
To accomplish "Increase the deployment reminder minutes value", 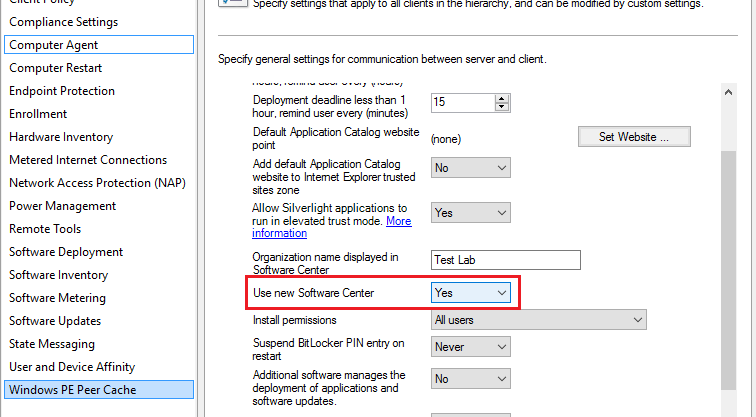I will click(502, 98).
